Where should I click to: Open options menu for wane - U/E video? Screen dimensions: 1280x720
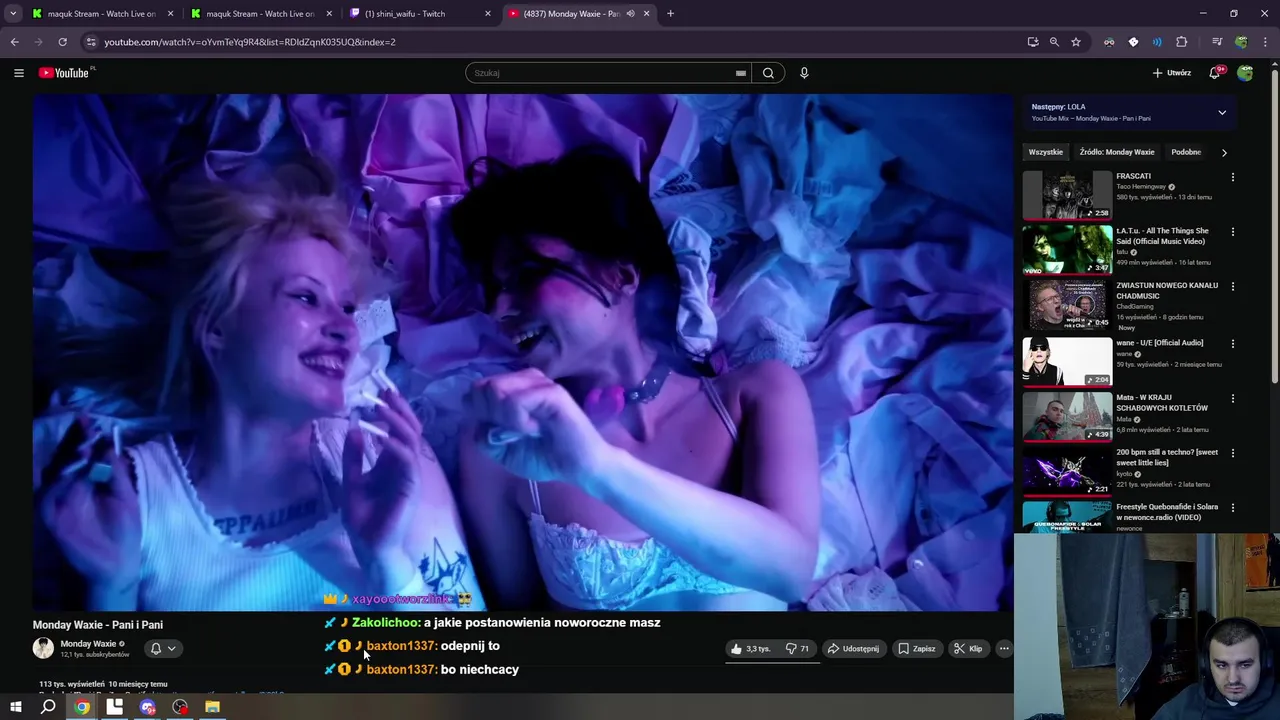click(1232, 344)
